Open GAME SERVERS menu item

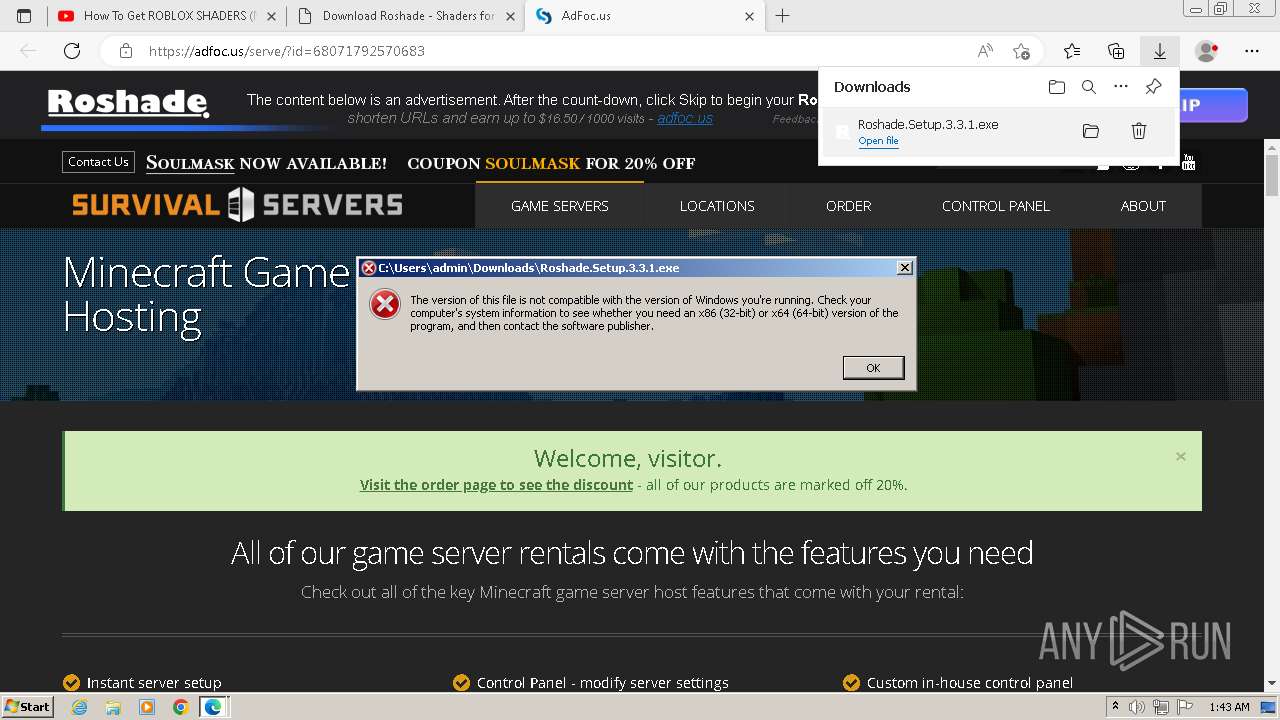[x=560, y=206]
